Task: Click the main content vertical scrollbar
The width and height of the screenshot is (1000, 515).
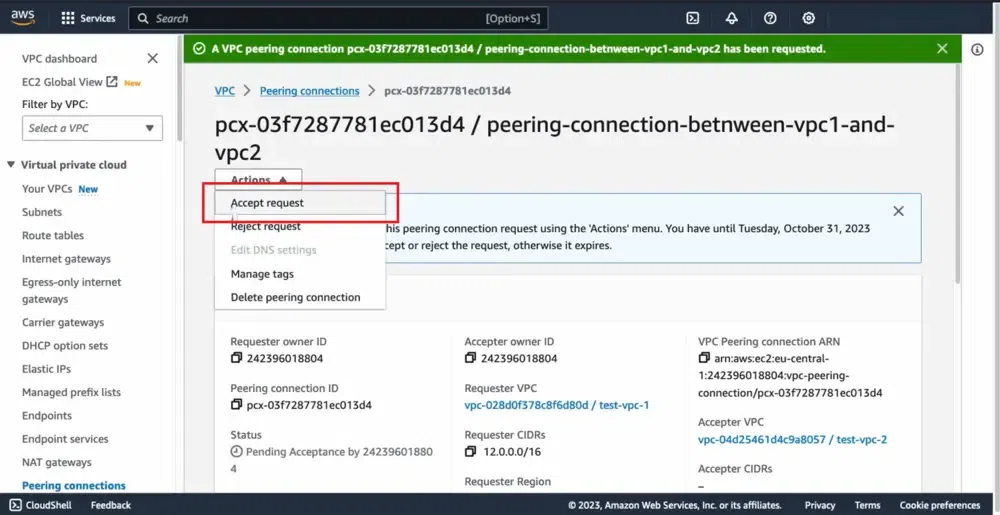Action: [x=958, y=172]
